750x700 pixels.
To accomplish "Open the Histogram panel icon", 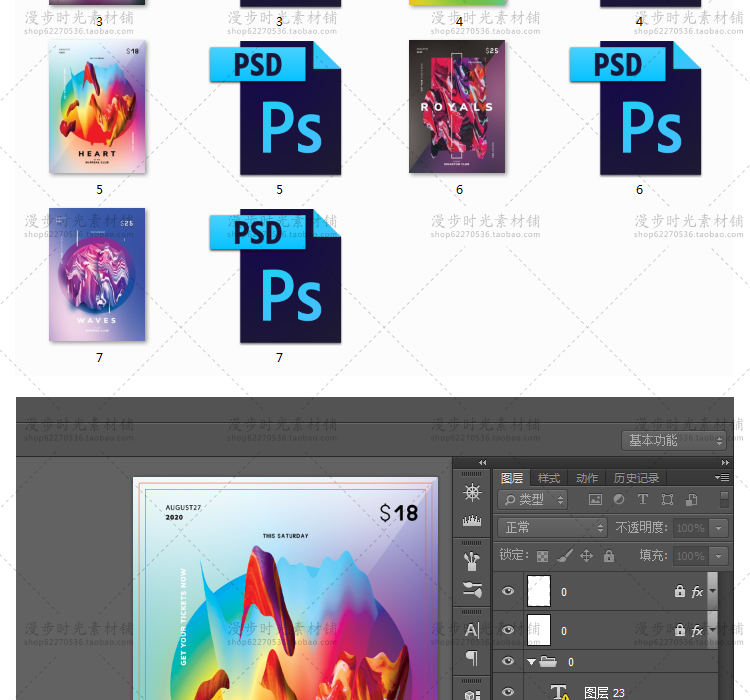I will tap(472, 520).
